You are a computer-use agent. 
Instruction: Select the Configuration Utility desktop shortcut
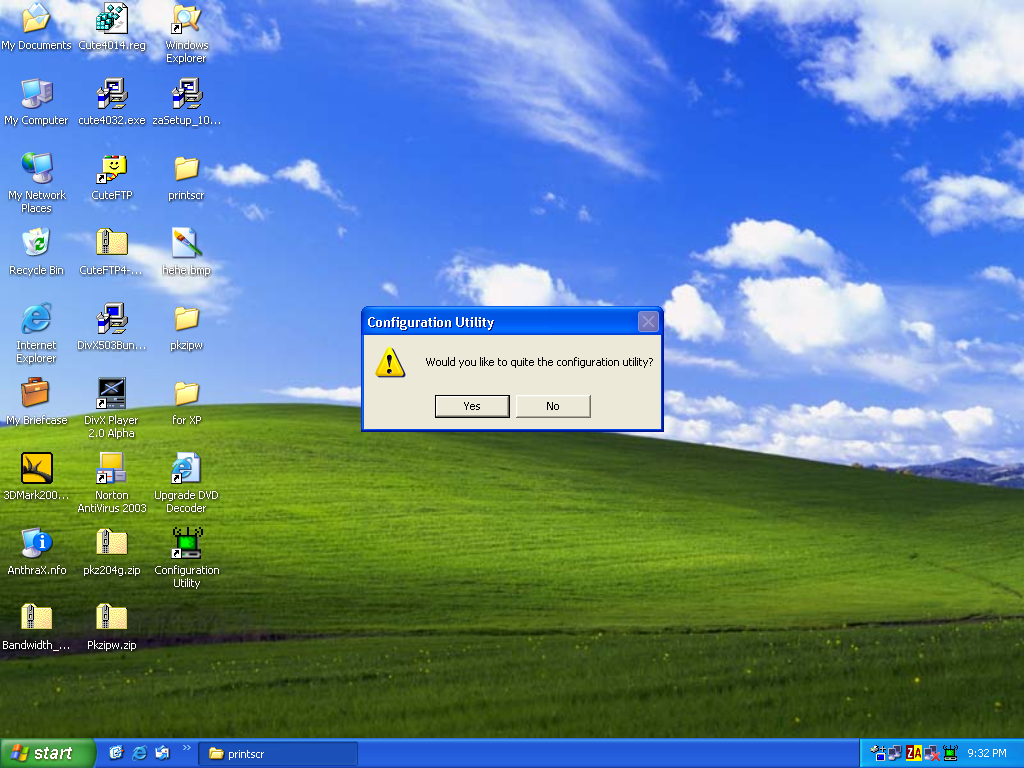(x=187, y=558)
